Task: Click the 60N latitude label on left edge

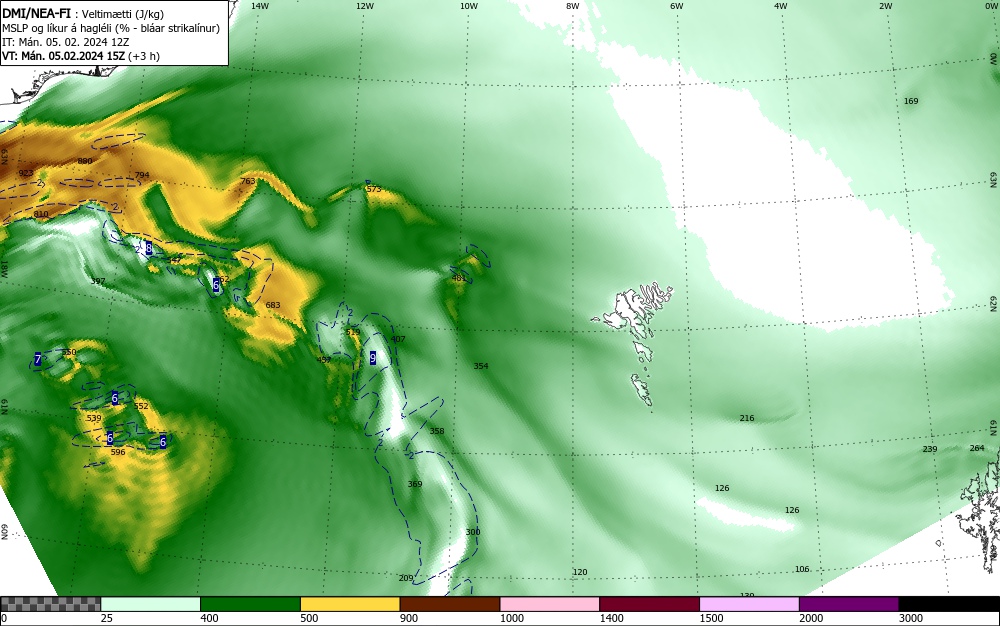Action: tap(4, 532)
